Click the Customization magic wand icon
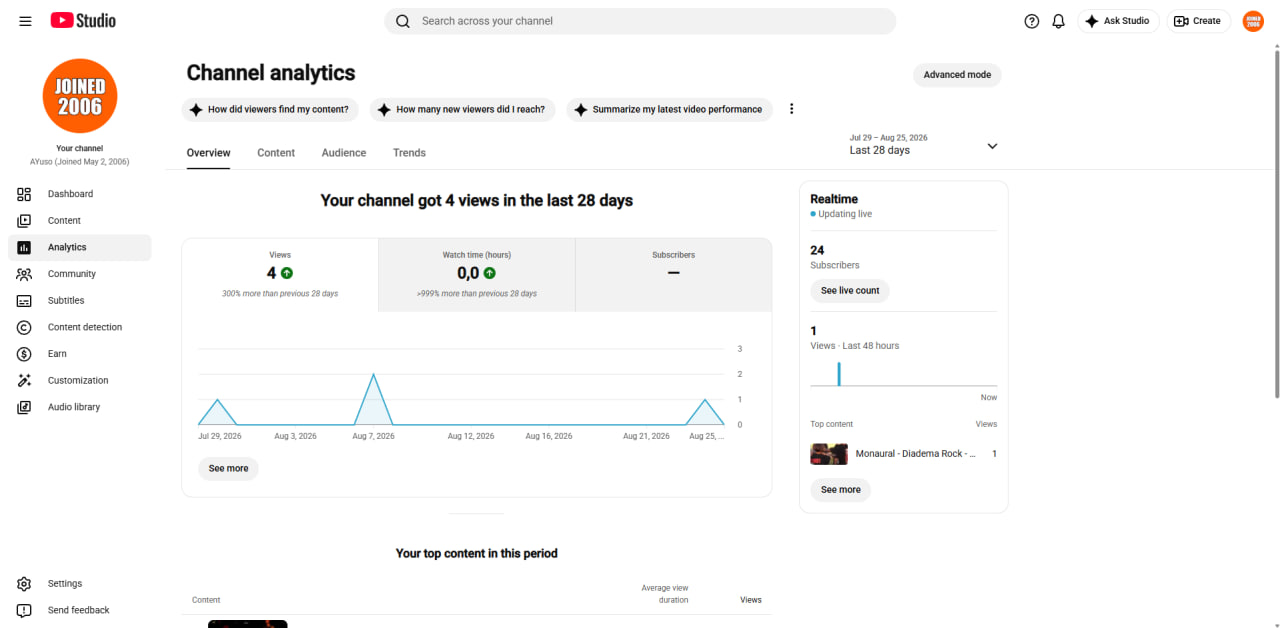Screen dimensions: 1280x628 [x=25, y=381]
